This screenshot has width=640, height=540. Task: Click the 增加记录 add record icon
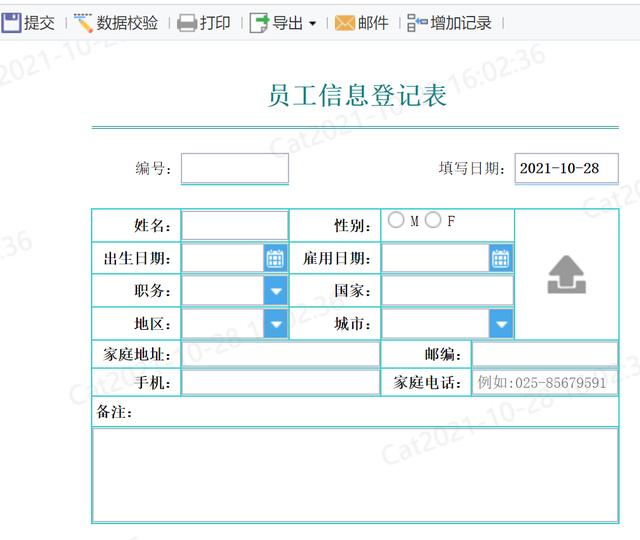coord(417,23)
